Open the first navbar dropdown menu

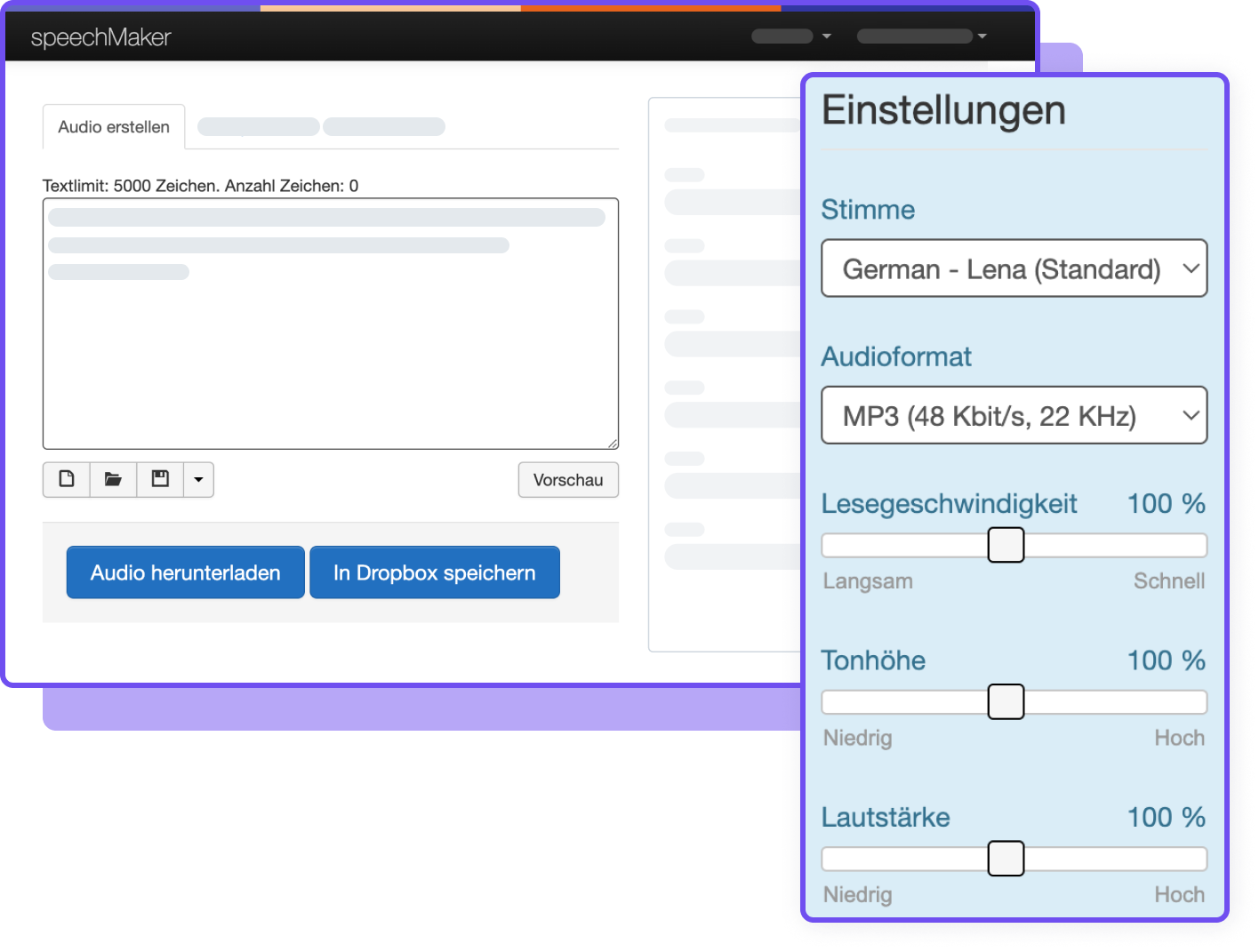click(790, 36)
